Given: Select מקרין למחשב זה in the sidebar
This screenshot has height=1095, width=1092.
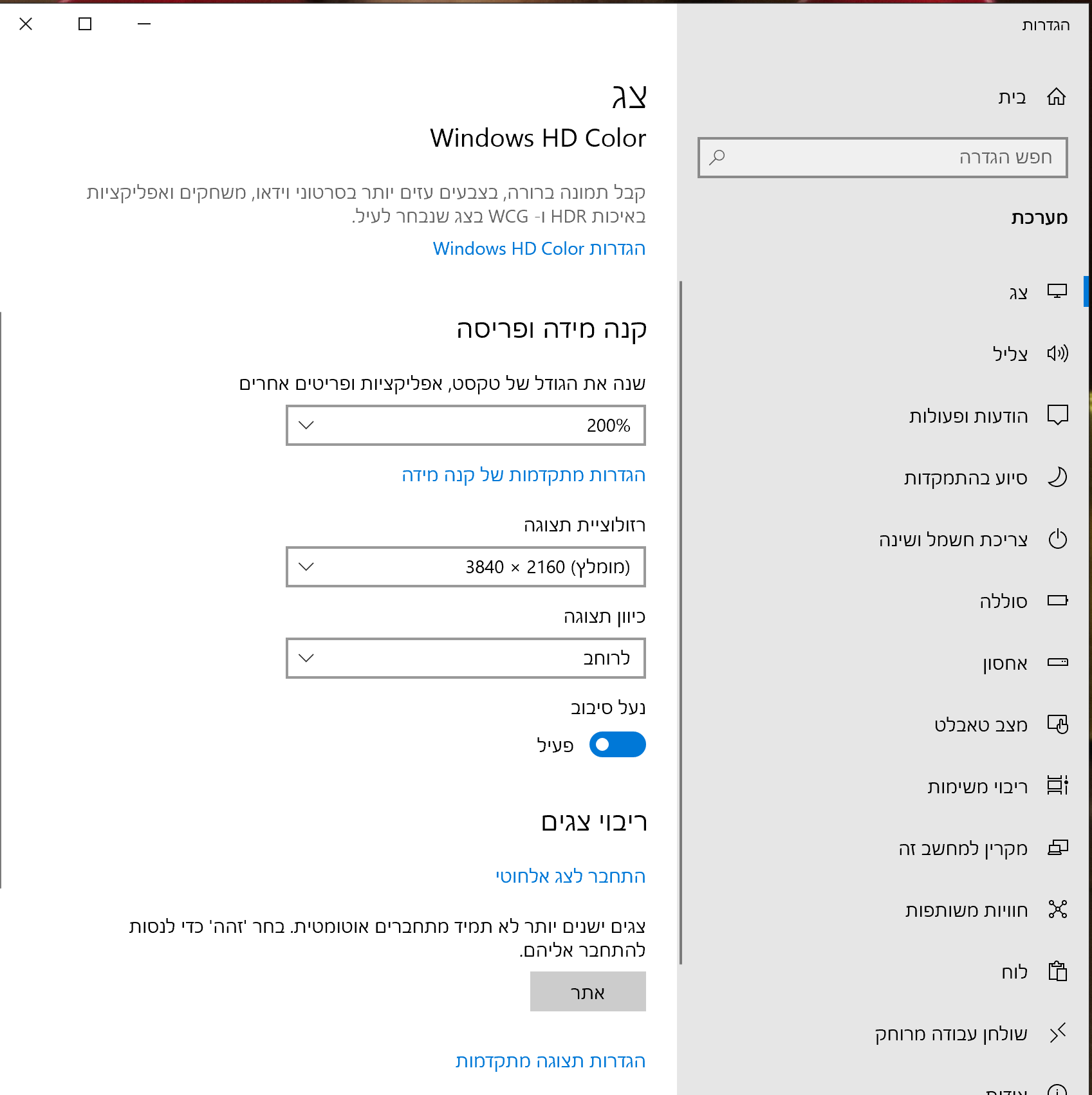Looking at the screenshot, I should (883, 847).
